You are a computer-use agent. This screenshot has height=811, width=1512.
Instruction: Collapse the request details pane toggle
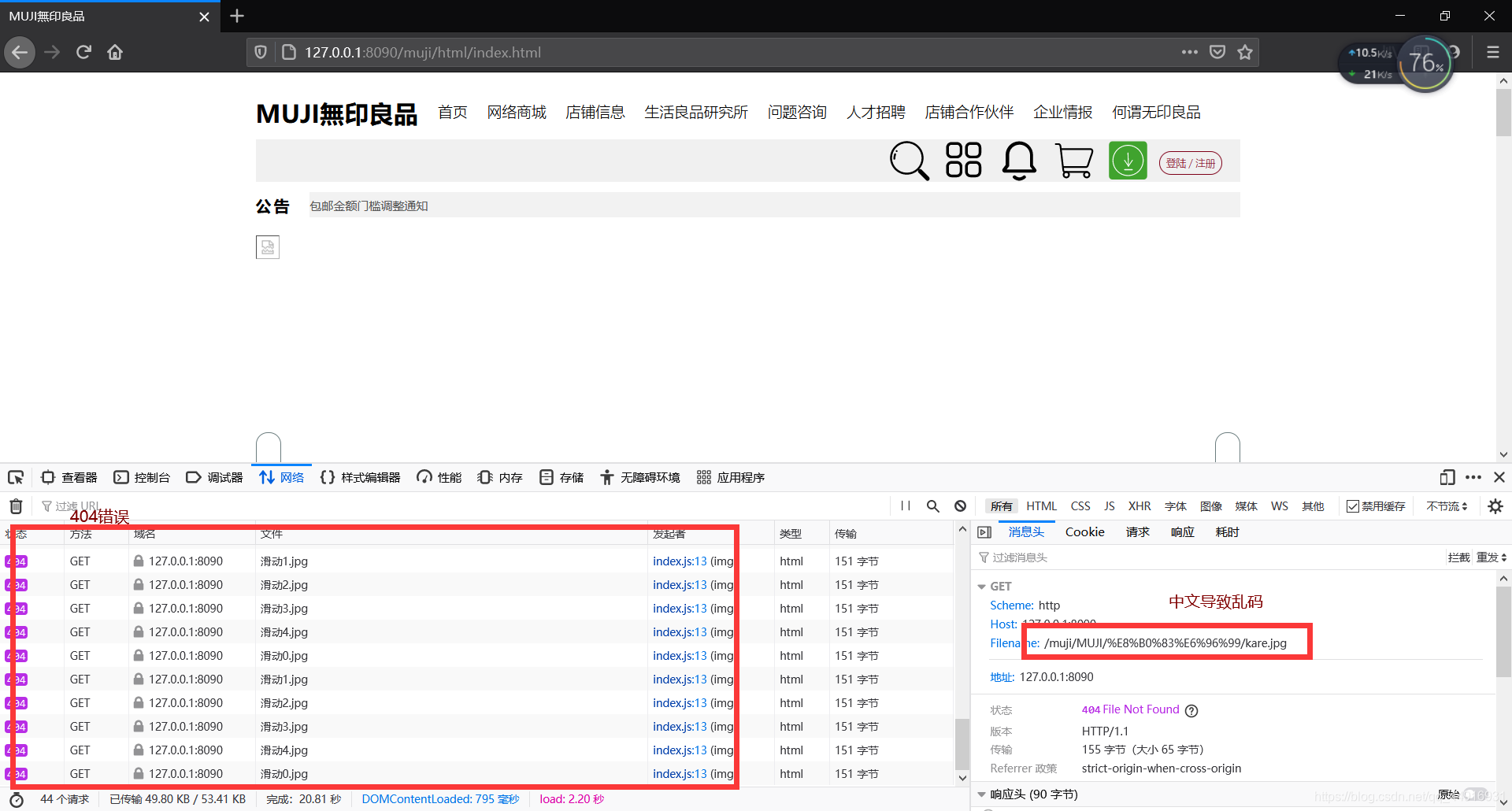click(x=984, y=532)
